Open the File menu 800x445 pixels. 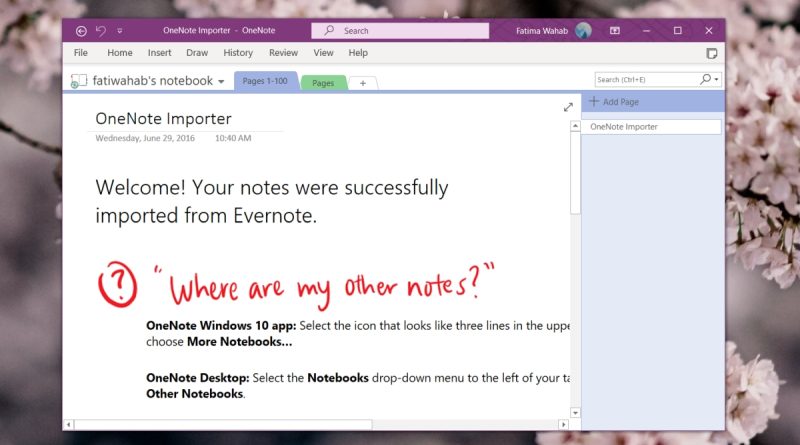tap(81, 53)
